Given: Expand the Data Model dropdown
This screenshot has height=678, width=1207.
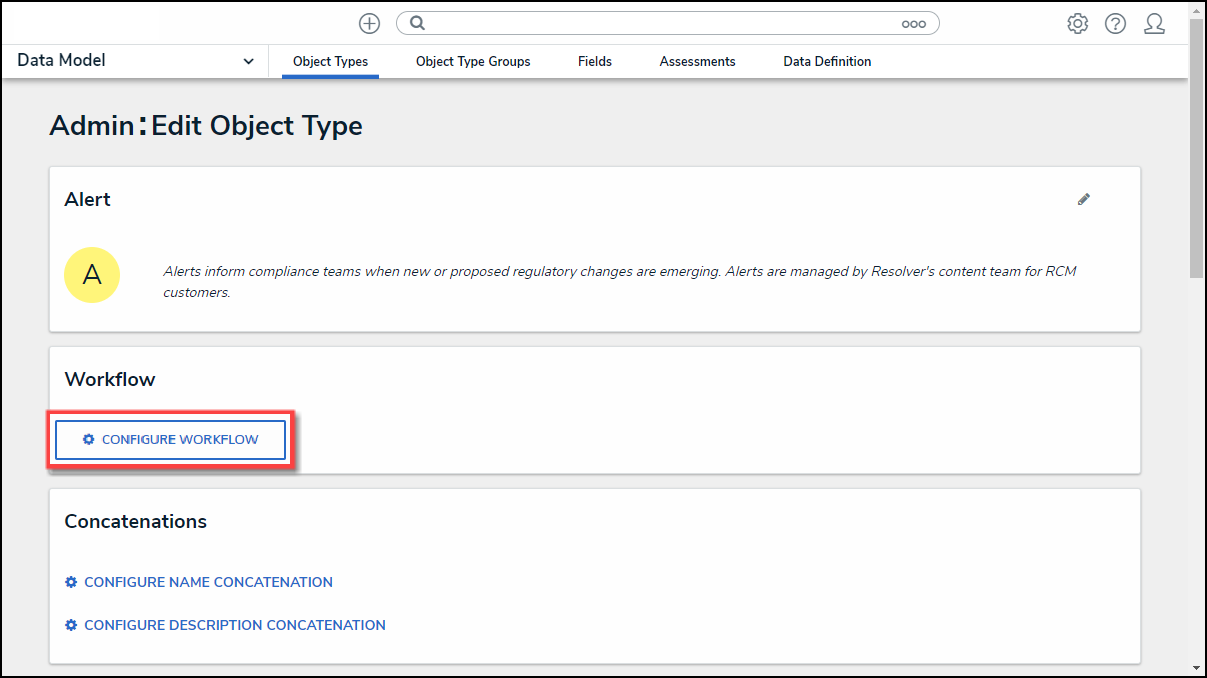Looking at the screenshot, I should click(136, 61).
